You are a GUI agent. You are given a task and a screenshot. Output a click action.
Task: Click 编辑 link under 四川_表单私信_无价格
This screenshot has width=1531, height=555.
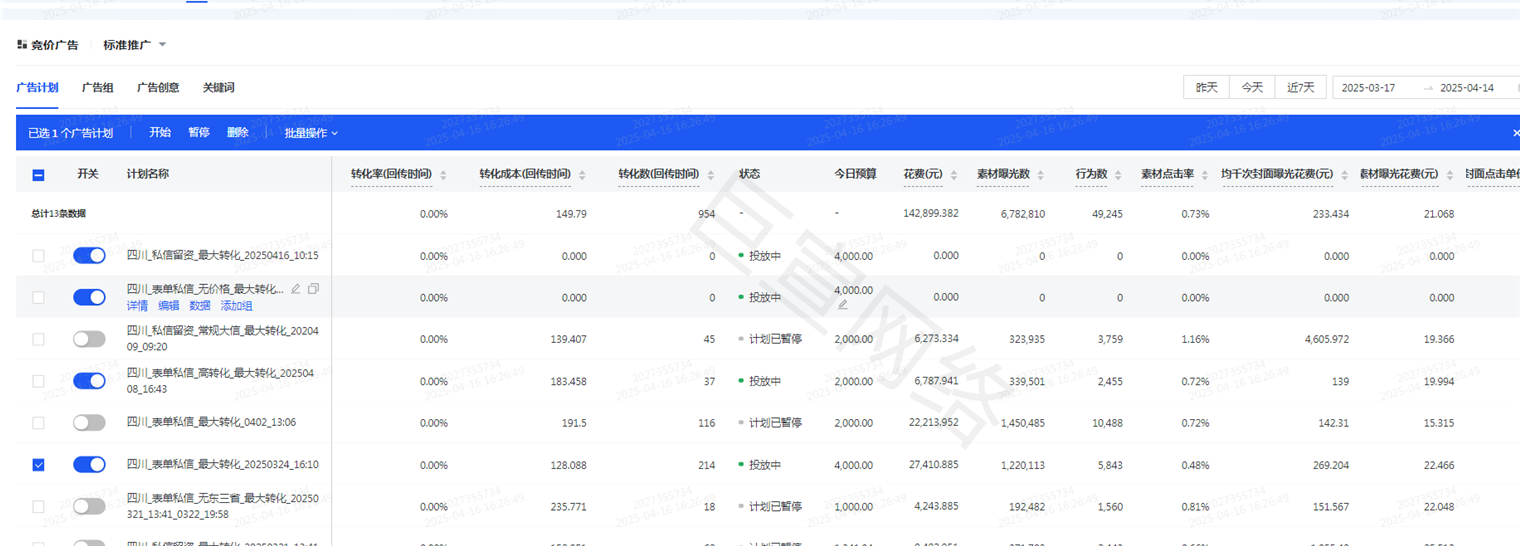[x=168, y=306]
